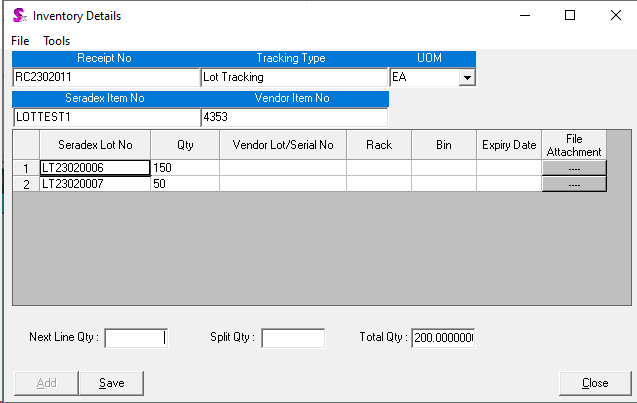
Task: Click the Next Line Qty input field
Action: coord(135,338)
